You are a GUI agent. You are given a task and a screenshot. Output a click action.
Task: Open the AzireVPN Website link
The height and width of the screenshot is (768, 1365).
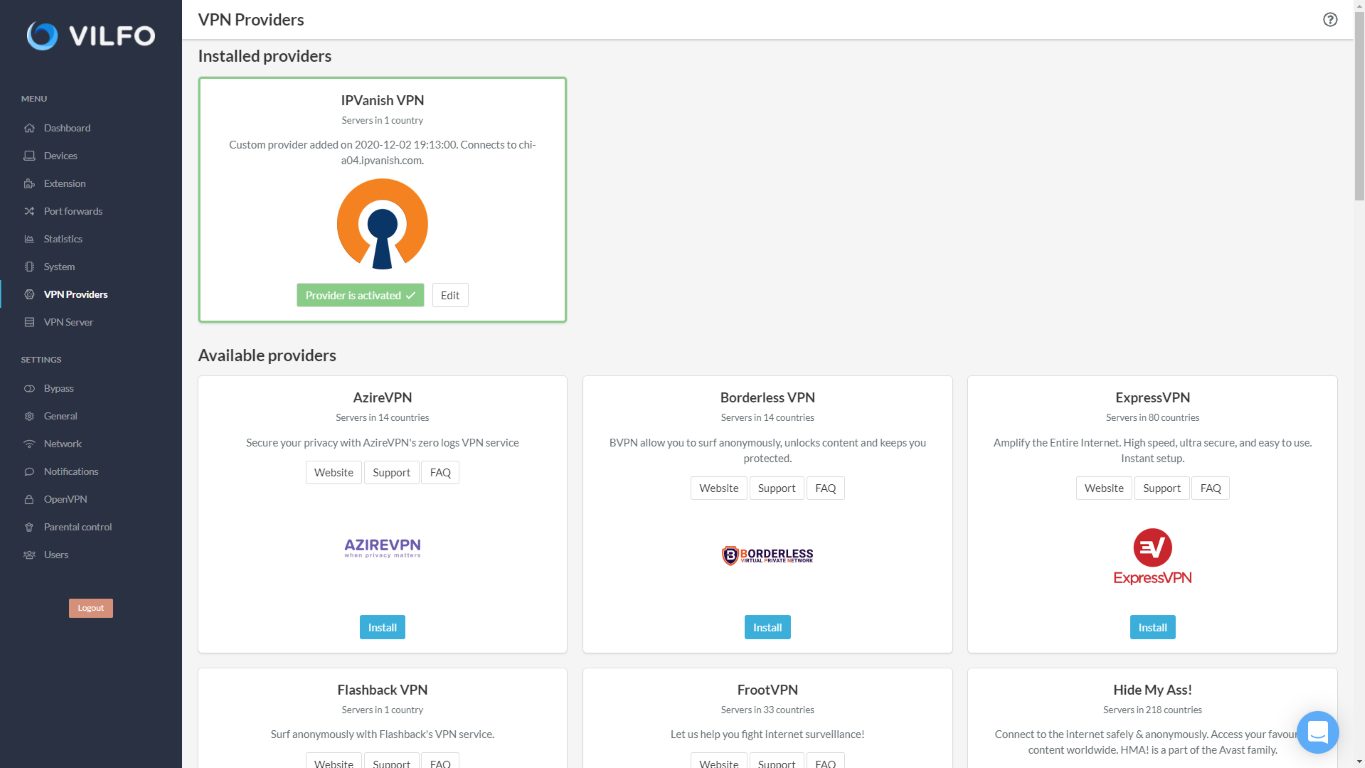(334, 473)
